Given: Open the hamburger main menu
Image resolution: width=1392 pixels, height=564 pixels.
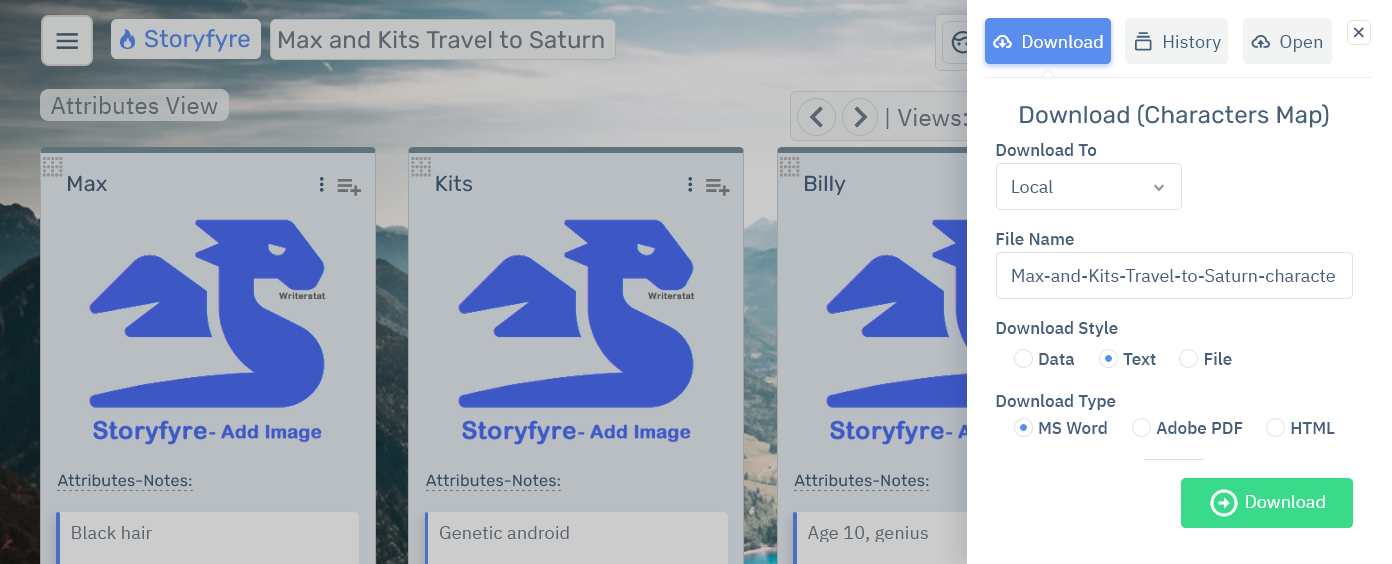Looking at the screenshot, I should (67, 41).
